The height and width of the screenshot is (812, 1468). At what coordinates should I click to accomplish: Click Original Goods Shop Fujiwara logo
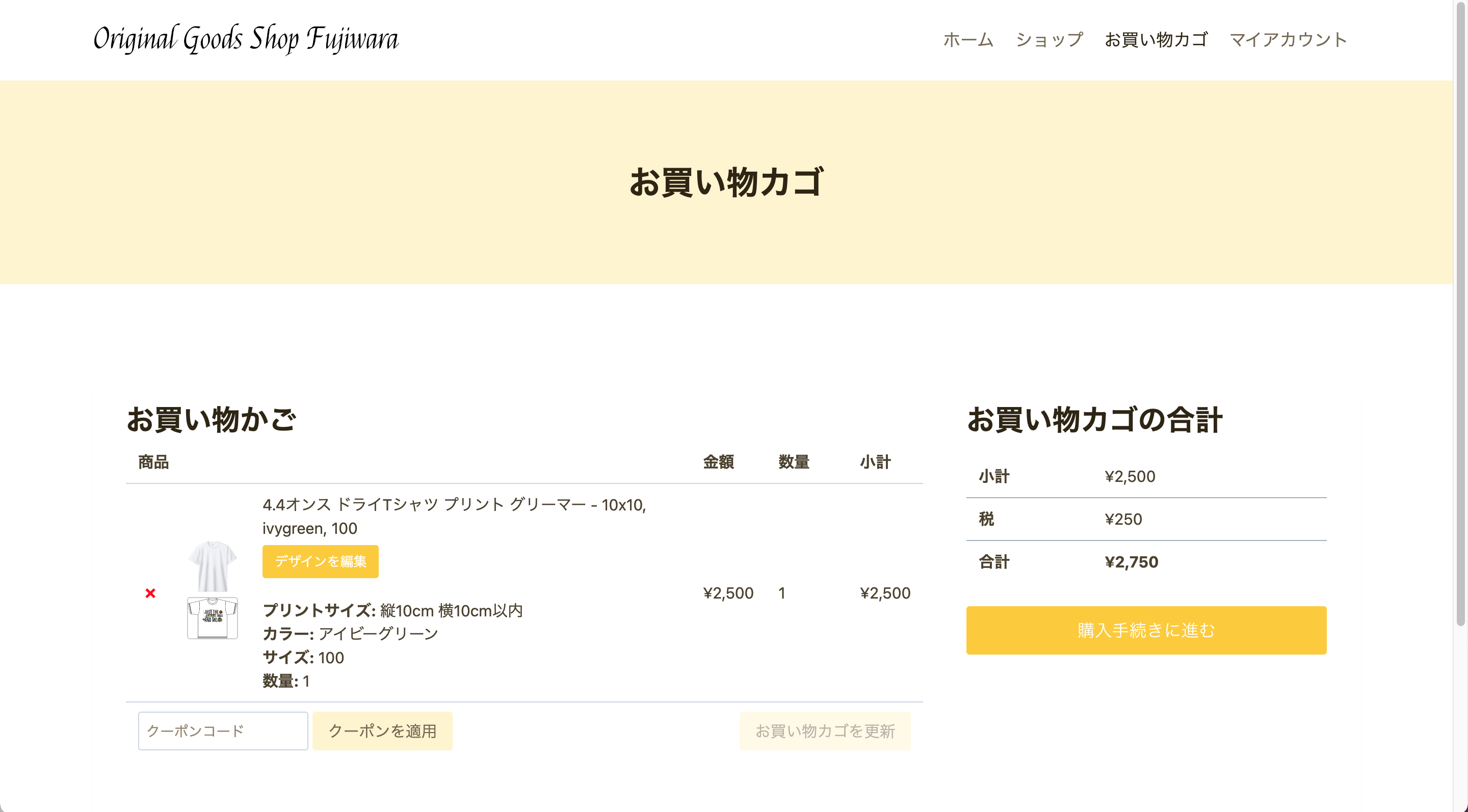246,39
